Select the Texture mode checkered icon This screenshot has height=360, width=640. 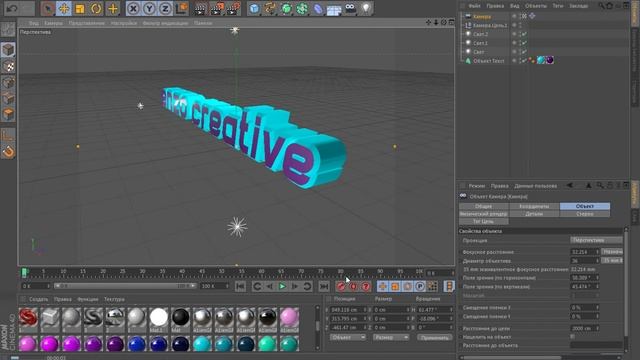(x=8, y=66)
